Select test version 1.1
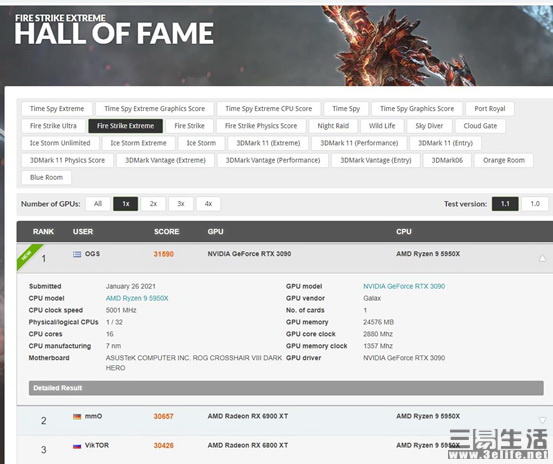The width and height of the screenshot is (553, 464). (505, 204)
